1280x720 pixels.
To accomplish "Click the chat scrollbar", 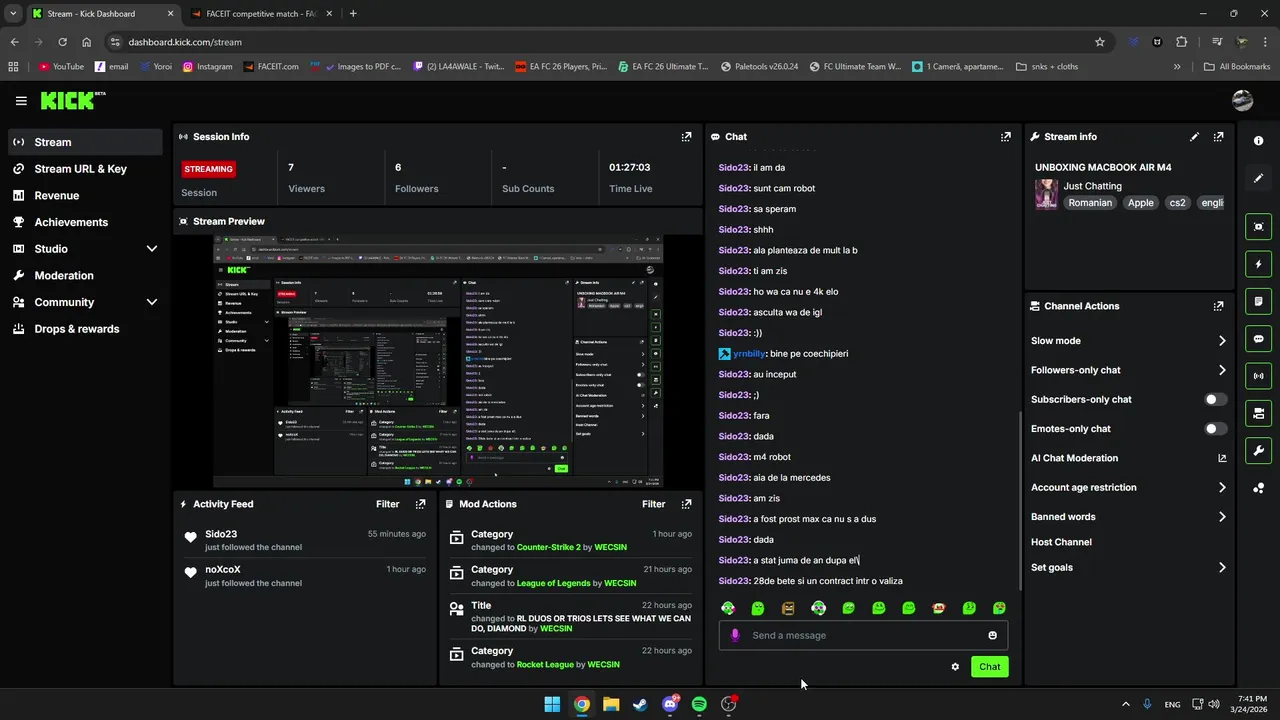I will click(x=1020, y=500).
